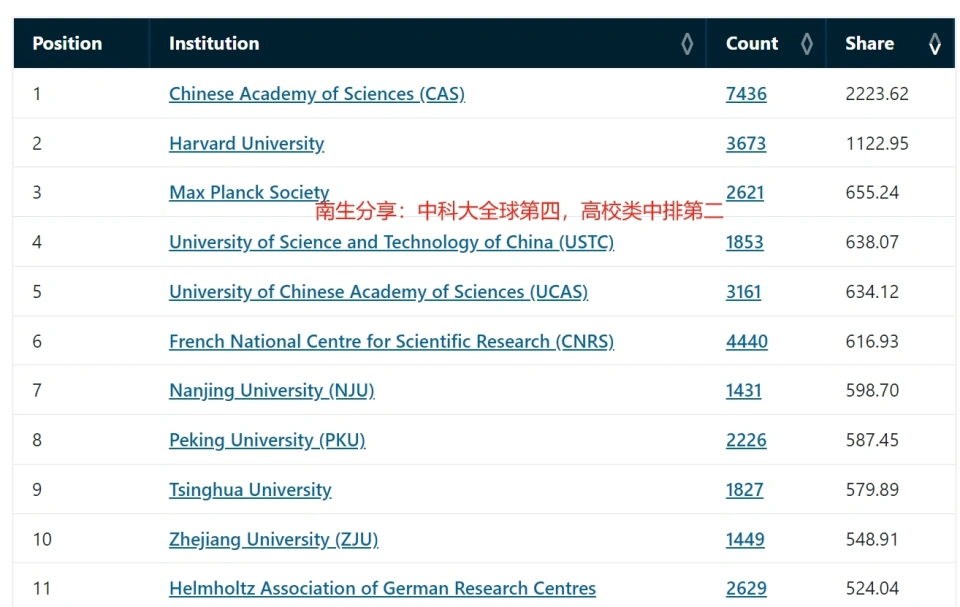Open Helmholtz Association of German Research Centres link

[x=382, y=588]
